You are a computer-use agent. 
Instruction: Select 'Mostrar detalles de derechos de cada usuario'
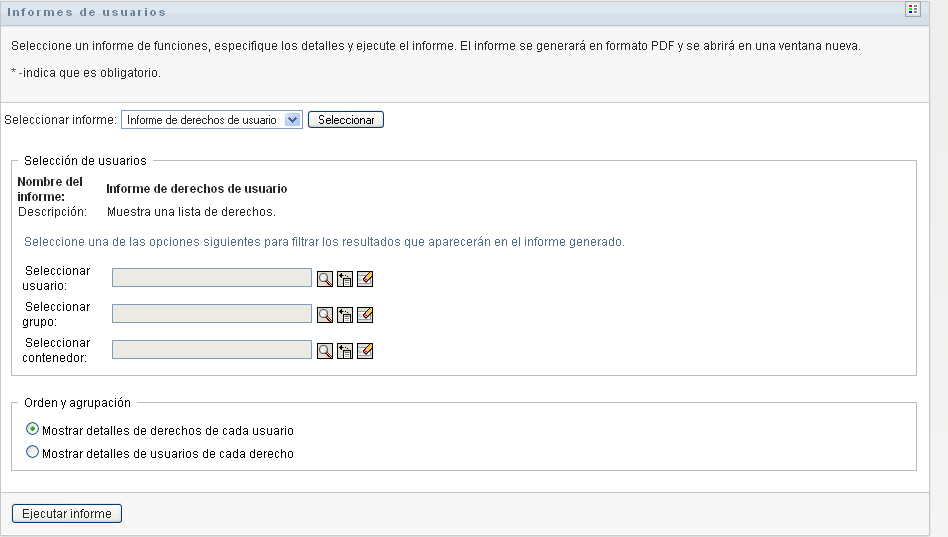pyautogui.click(x=33, y=430)
